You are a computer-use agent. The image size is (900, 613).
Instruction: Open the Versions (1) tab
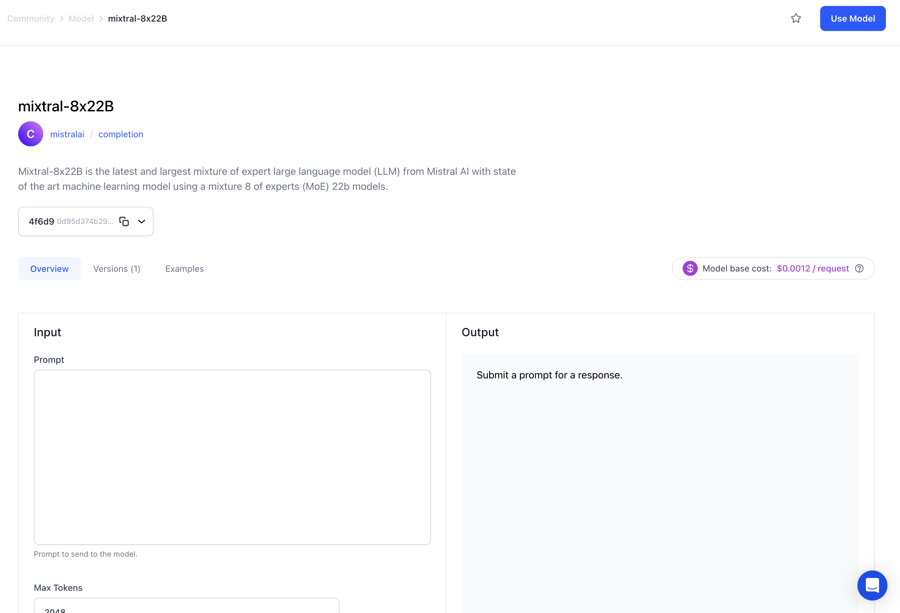pos(117,269)
